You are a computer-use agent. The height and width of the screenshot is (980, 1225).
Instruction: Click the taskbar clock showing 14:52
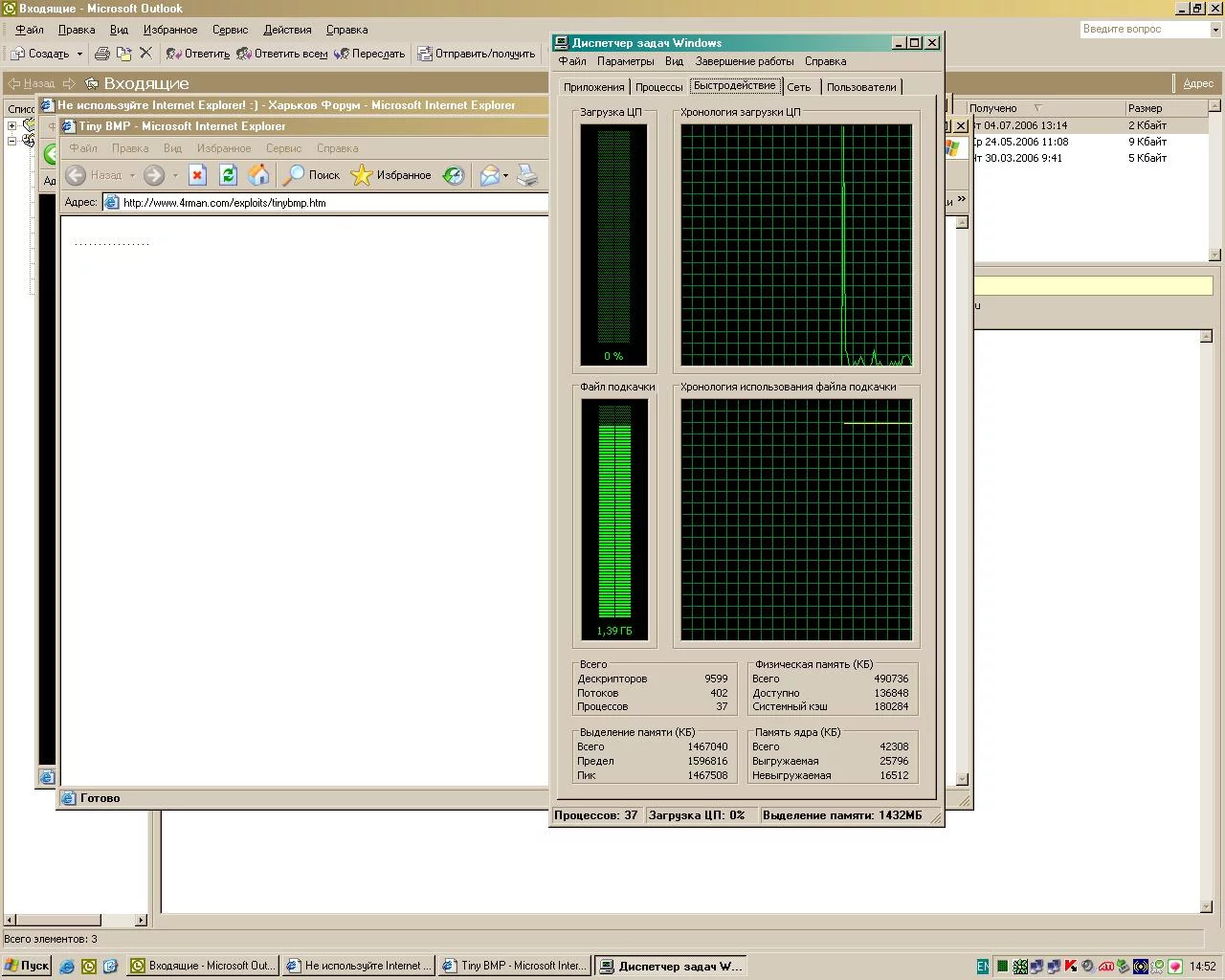[x=1202, y=967]
